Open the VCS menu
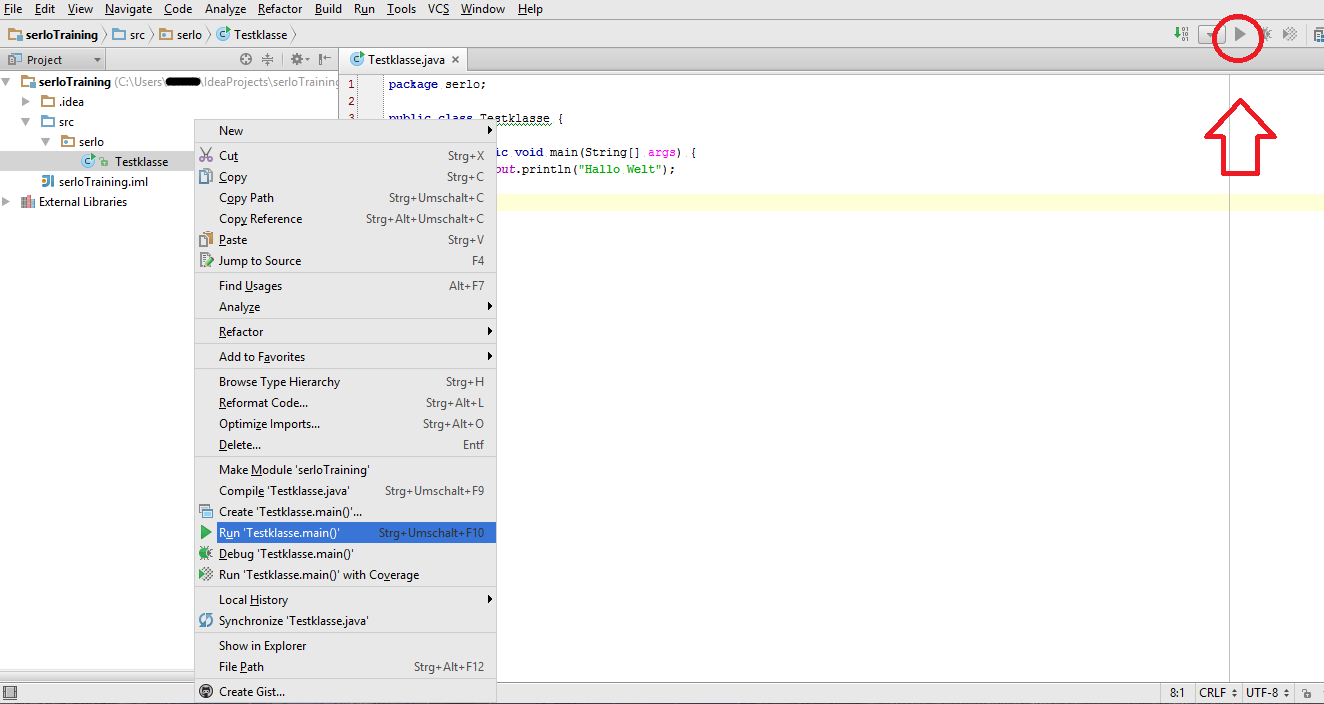Viewport: 1324px width, 704px height. [x=439, y=9]
